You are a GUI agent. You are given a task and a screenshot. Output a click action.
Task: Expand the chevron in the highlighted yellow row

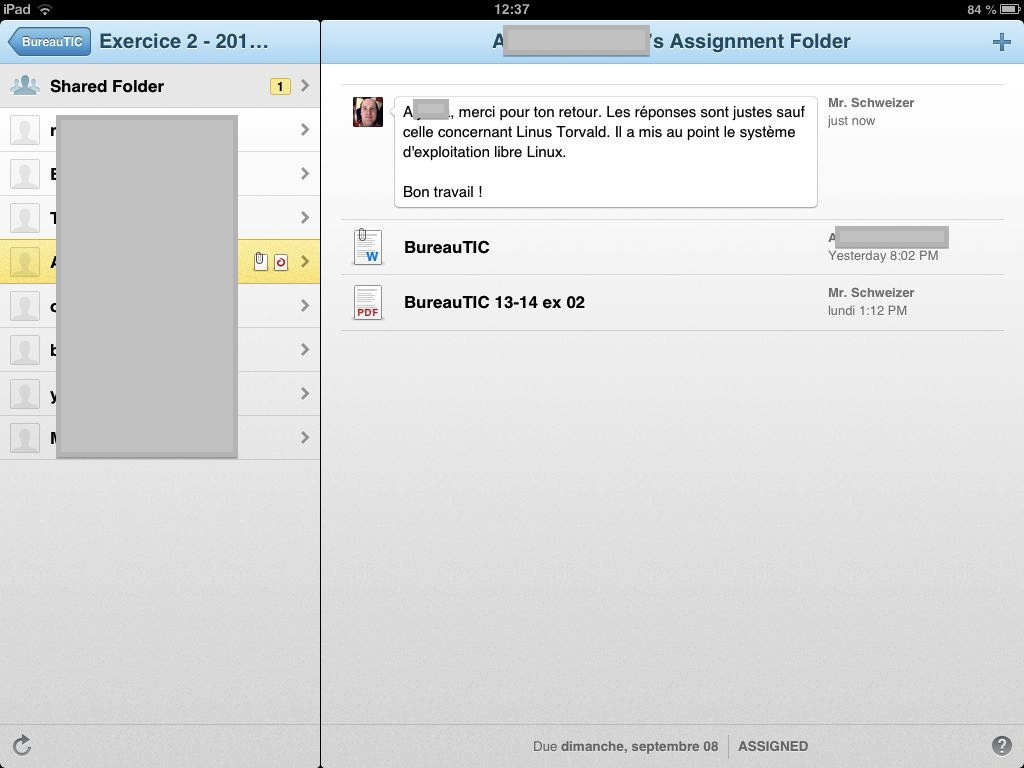pyautogui.click(x=305, y=262)
